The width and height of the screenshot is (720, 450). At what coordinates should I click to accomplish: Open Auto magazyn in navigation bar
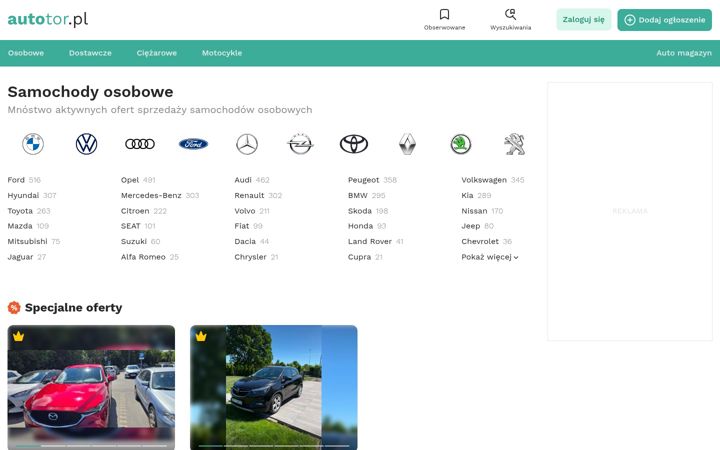coord(684,53)
